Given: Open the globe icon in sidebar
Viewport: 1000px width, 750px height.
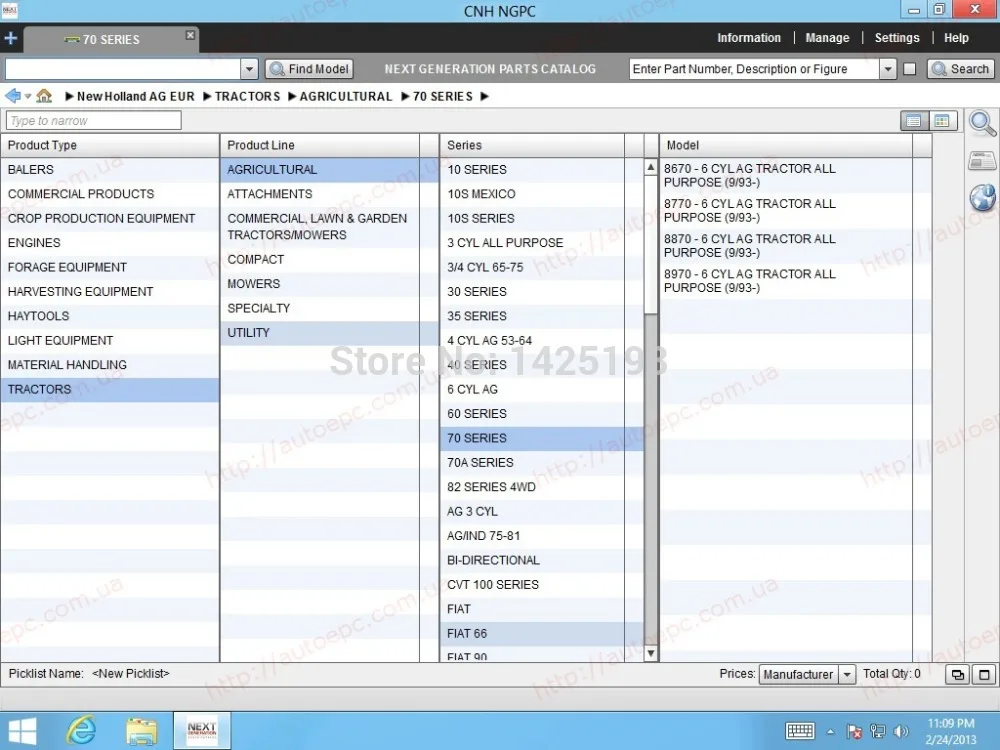Looking at the screenshot, I should (983, 197).
